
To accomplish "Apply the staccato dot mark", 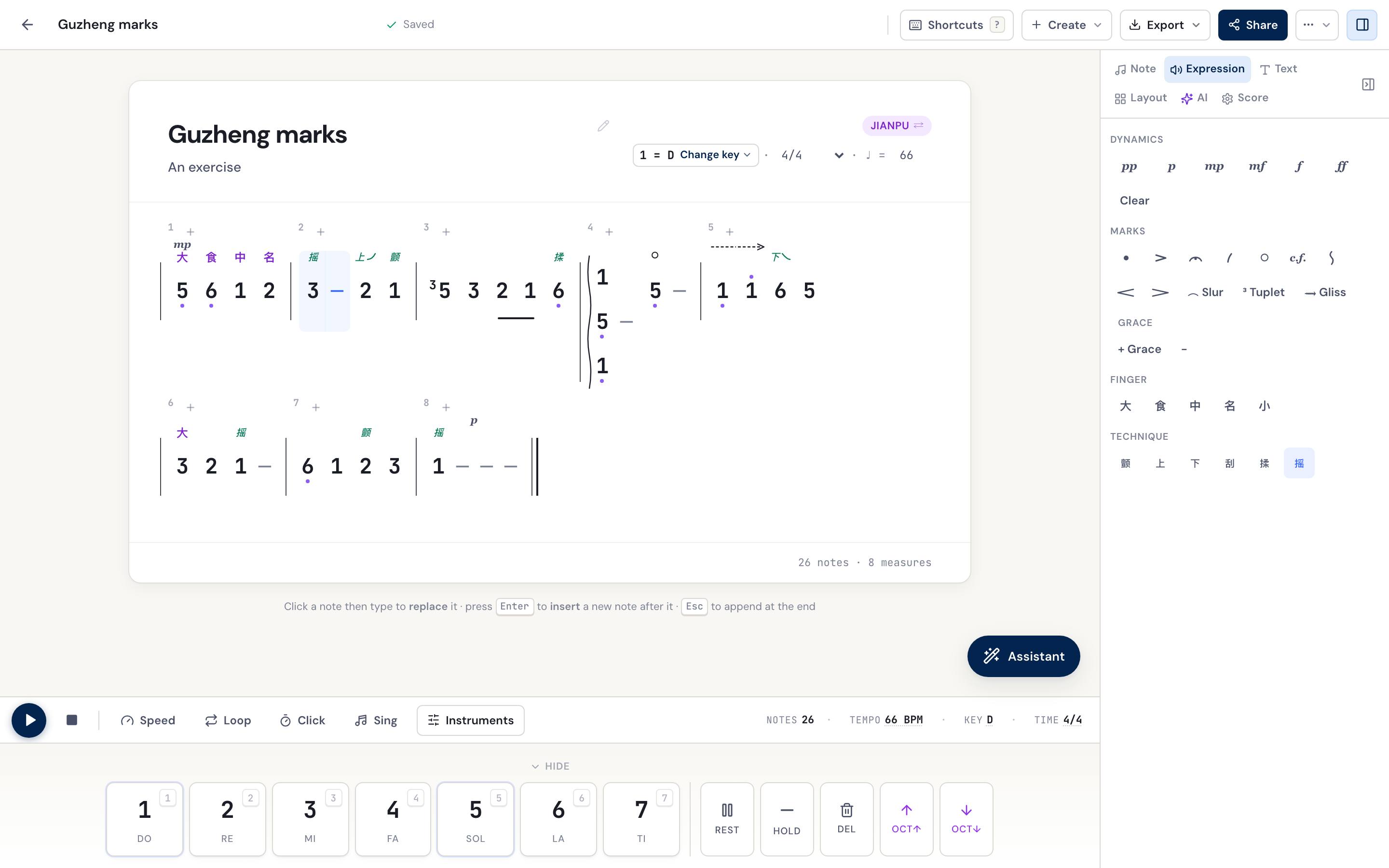I will pos(1126,258).
